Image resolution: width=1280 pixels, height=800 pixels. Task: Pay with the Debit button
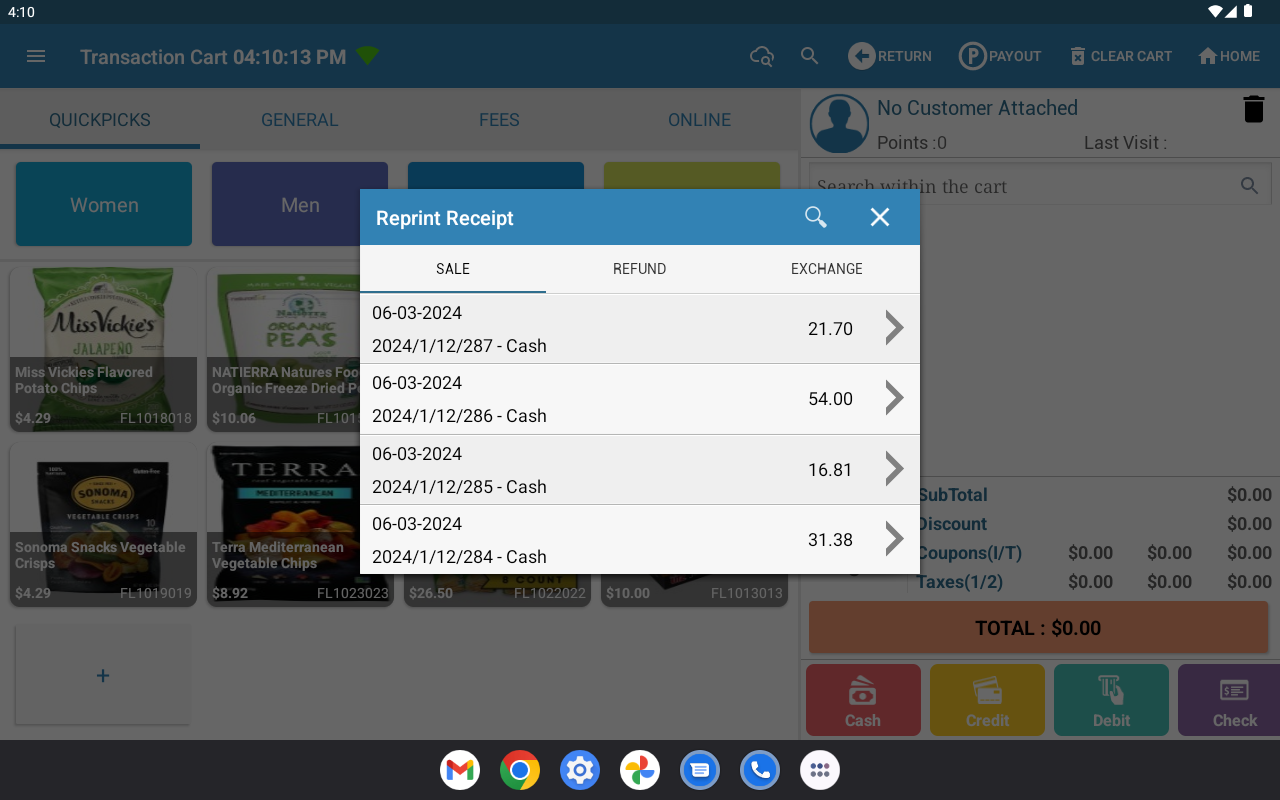(1111, 700)
